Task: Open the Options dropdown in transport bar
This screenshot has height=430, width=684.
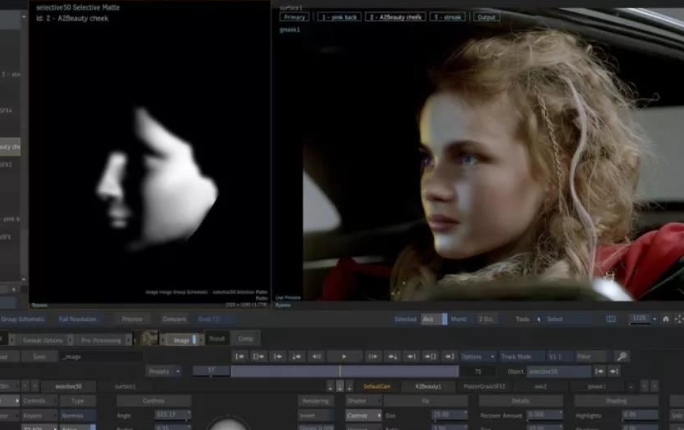Action: [x=478, y=357]
